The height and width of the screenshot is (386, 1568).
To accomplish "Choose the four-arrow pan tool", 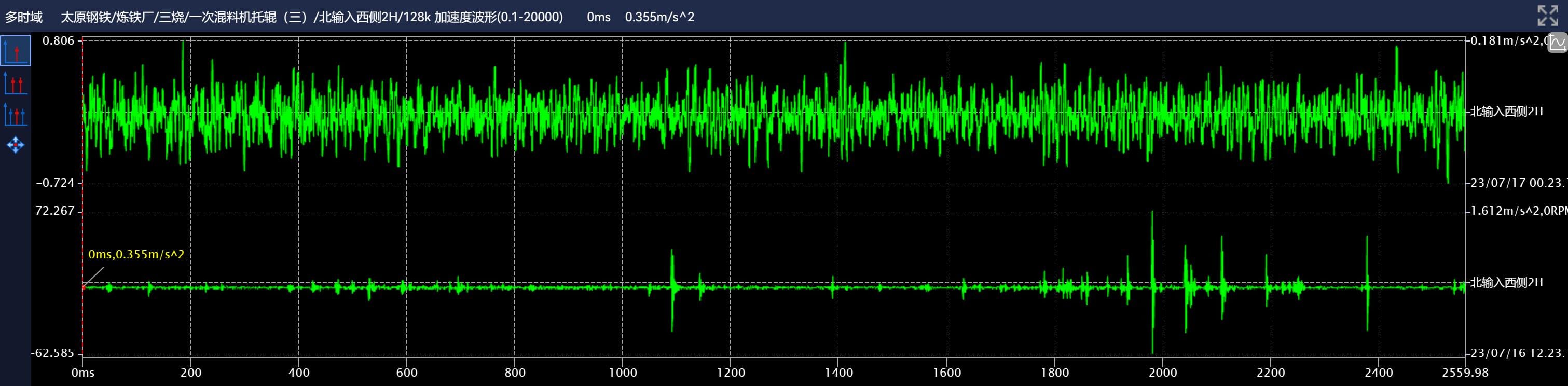I will click(x=15, y=145).
